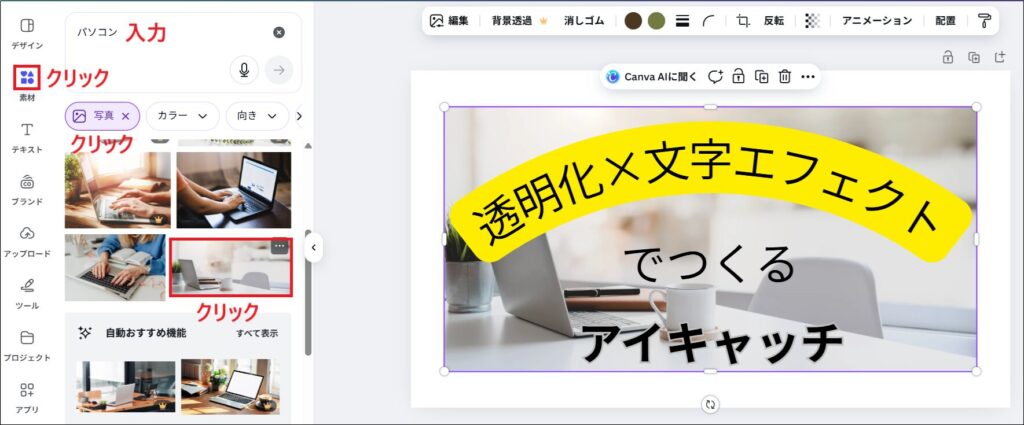Expand the カラー filter dropdown
Image resolution: width=1024 pixels, height=425 pixels.
(x=183, y=116)
